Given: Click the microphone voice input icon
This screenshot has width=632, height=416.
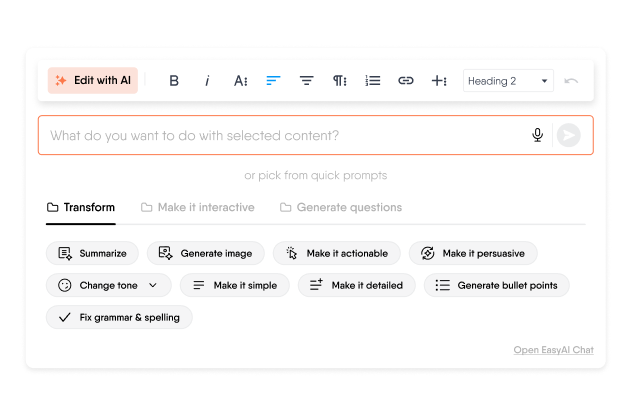Looking at the screenshot, I should coord(537,135).
